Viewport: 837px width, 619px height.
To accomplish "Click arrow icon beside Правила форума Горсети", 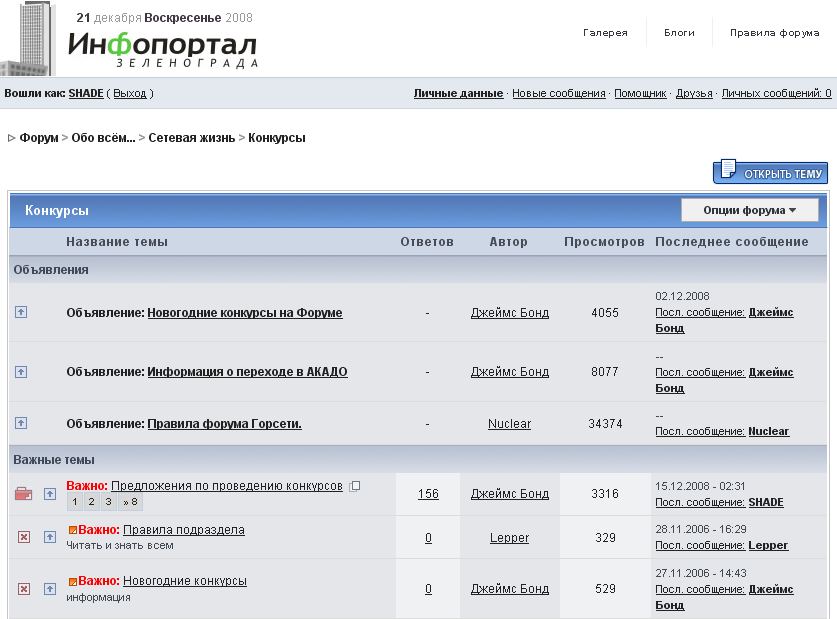I will pyautogui.click(x=21, y=423).
